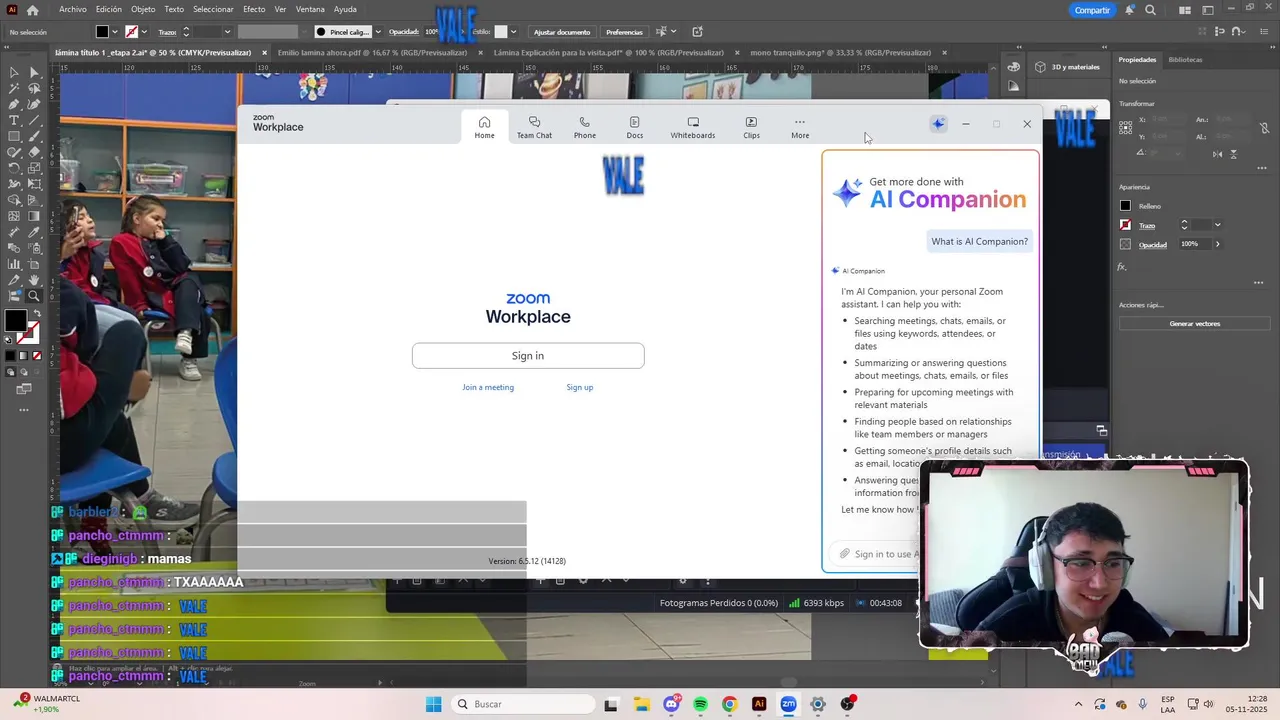Click Illustrator home icon

[32, 10]
